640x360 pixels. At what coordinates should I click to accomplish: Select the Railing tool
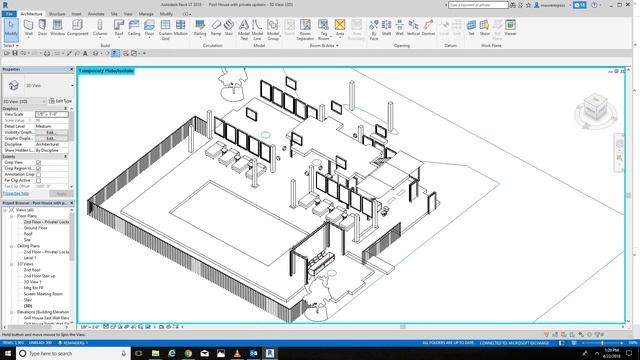point(200,28)
